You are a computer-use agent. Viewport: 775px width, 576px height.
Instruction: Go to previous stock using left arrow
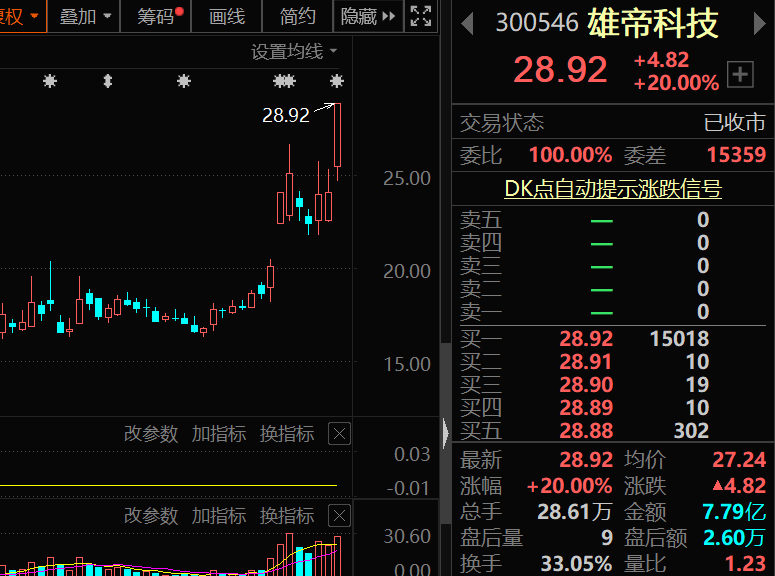[467, 24]
